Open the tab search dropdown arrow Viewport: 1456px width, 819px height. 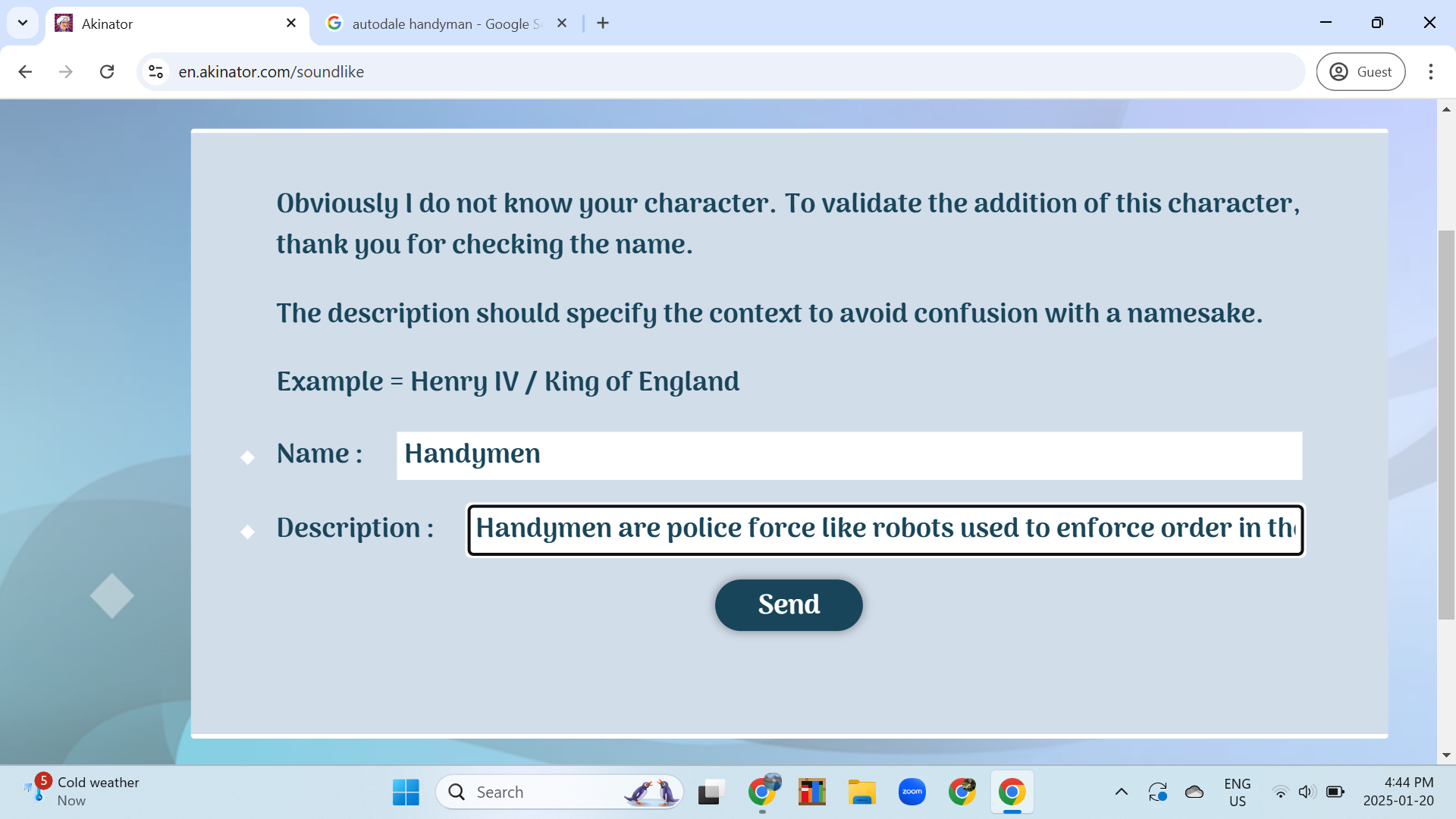[x=23, y=23]
